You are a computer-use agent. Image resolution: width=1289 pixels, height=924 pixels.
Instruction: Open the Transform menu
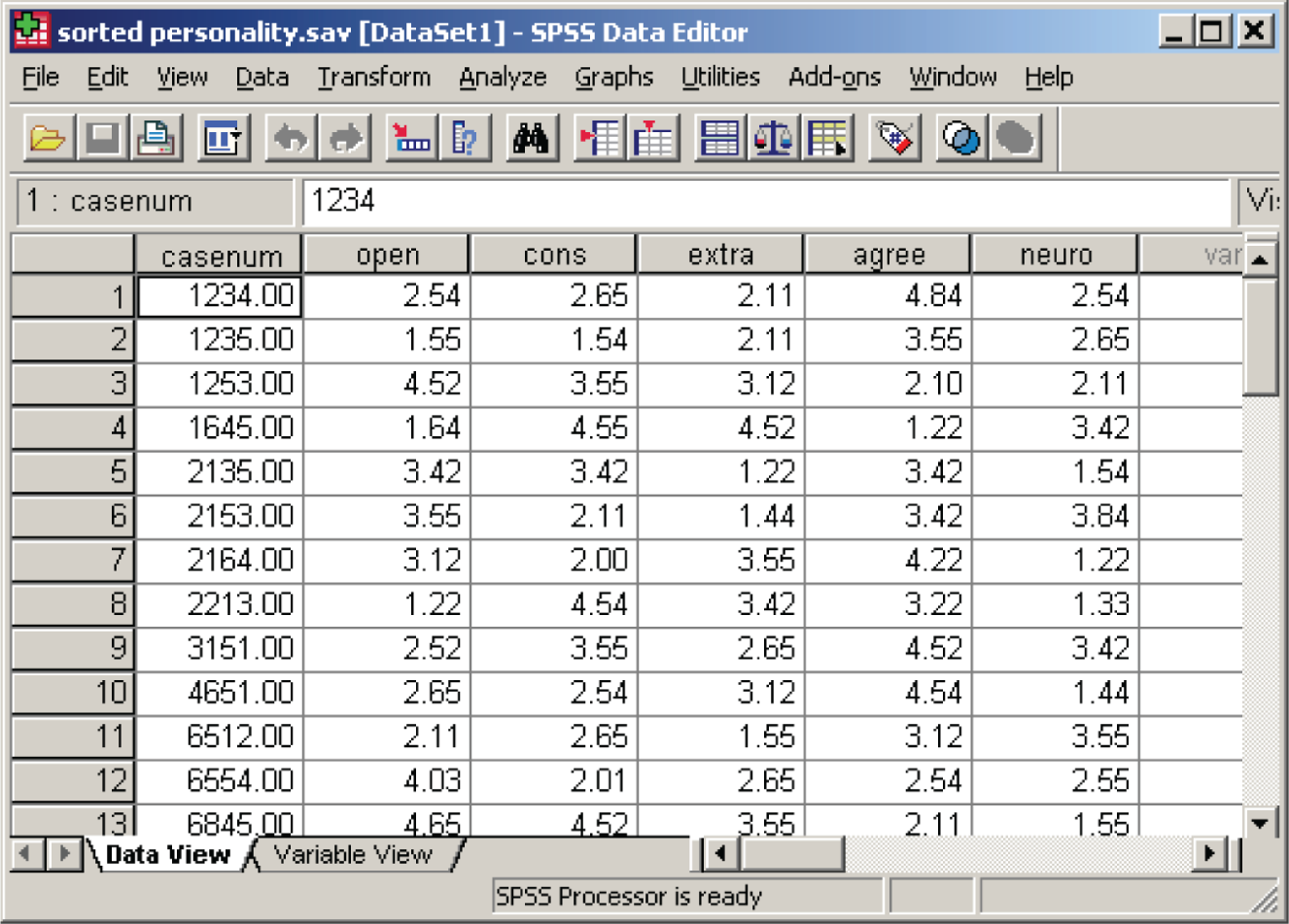coord(374,78)
